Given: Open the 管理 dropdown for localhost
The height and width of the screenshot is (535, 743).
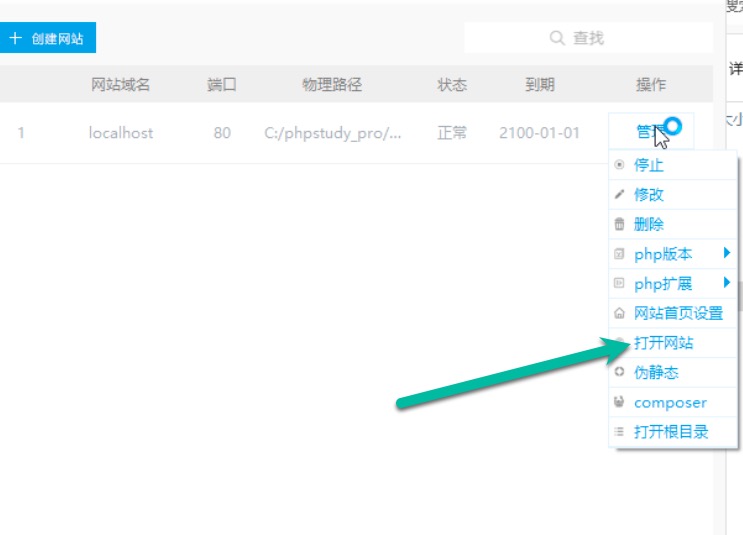Looking at the screenshot, I should click(651, 131).
